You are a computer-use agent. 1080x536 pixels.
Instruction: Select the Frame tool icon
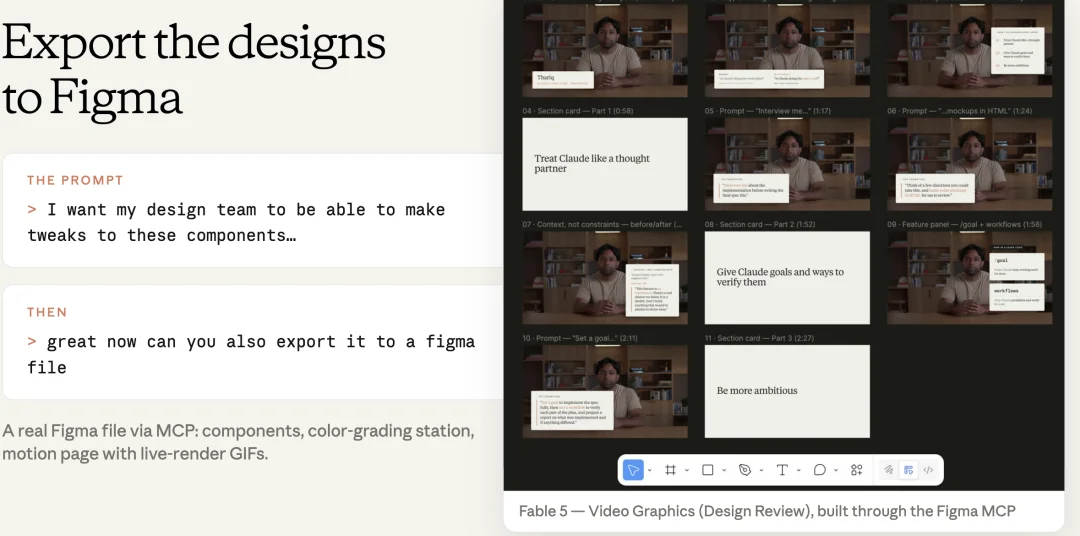pyautogui.click(x=670, y=470)
